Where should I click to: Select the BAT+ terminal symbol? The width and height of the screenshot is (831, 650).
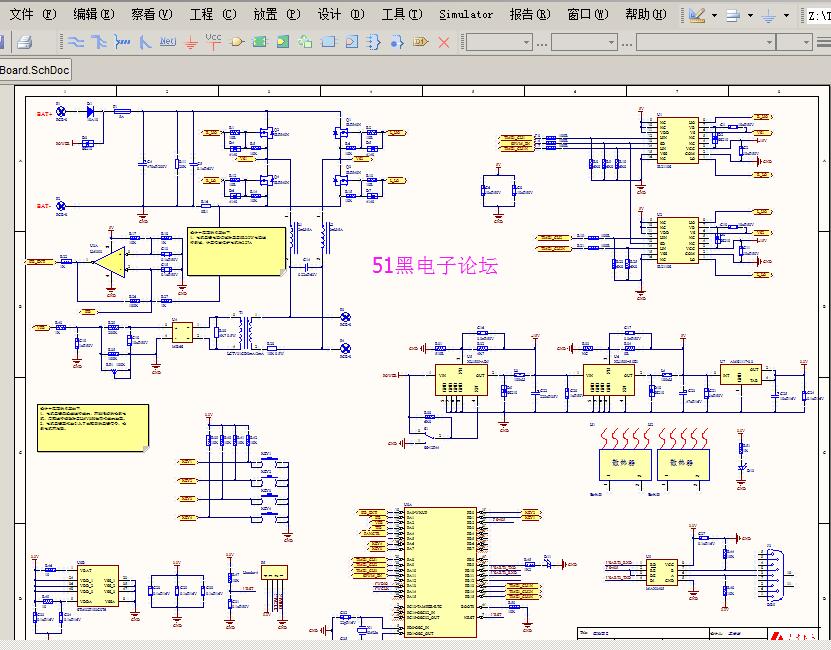61,112
